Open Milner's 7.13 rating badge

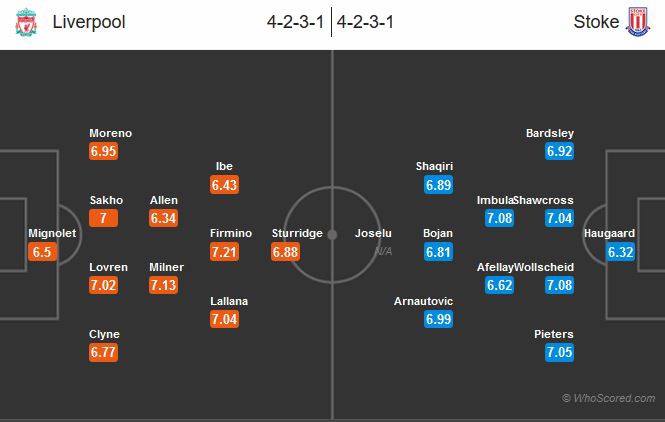[x=164, y=286]
